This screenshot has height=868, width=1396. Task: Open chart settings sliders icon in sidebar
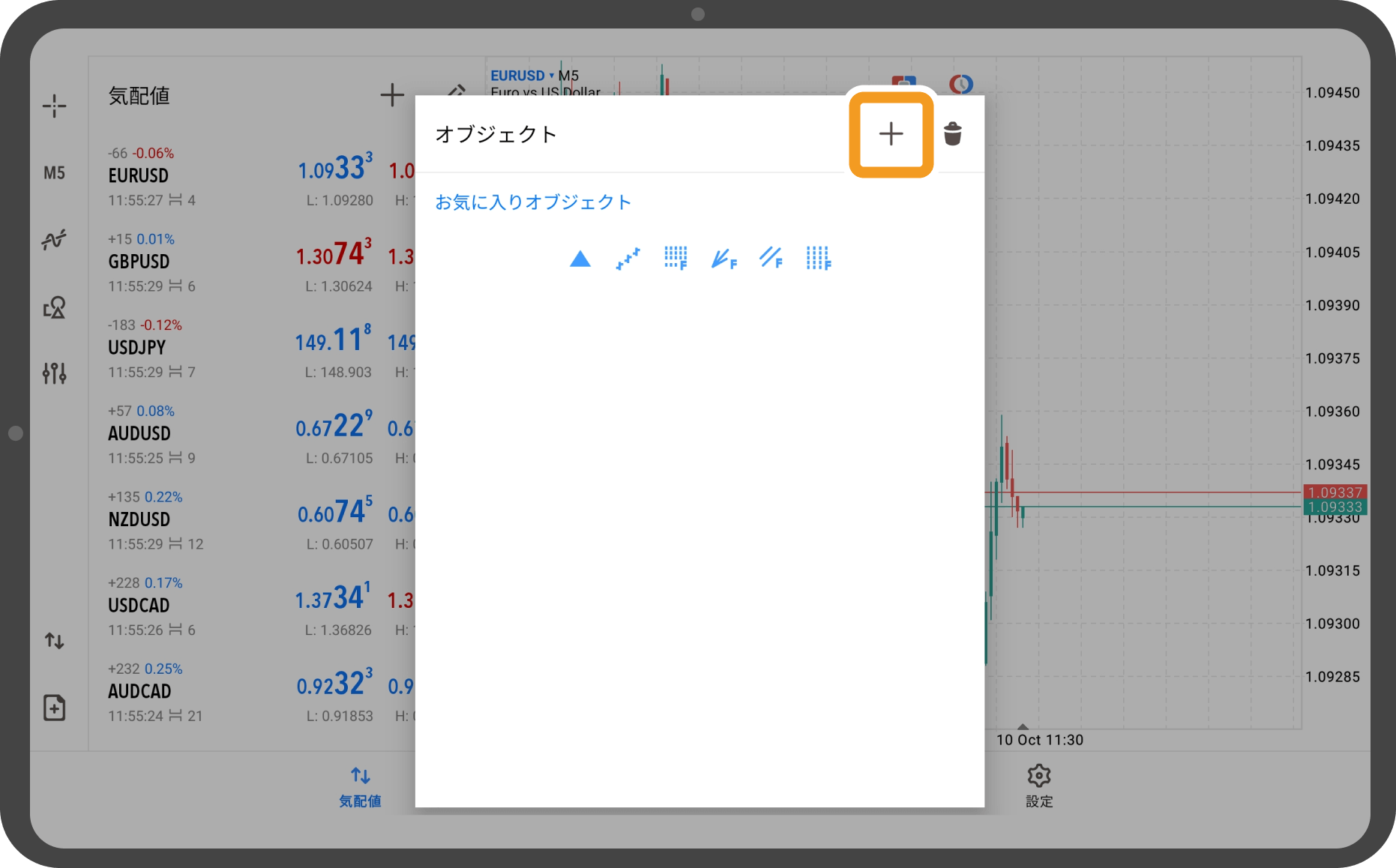[55, 373]
